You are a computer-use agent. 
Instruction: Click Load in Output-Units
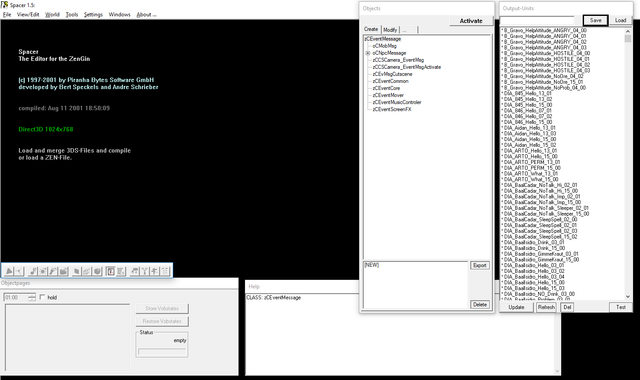(x=620, y=20)
